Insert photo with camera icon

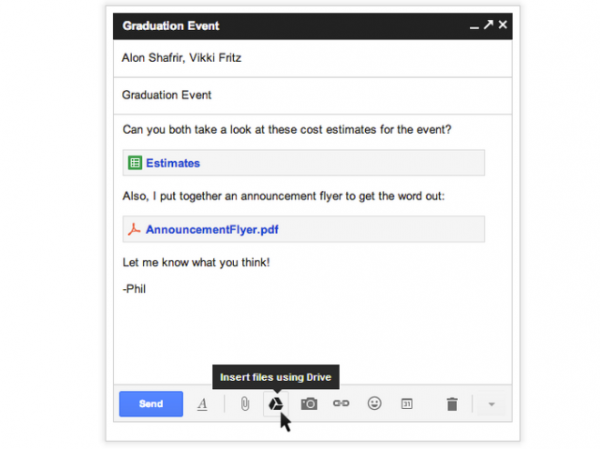309,404
